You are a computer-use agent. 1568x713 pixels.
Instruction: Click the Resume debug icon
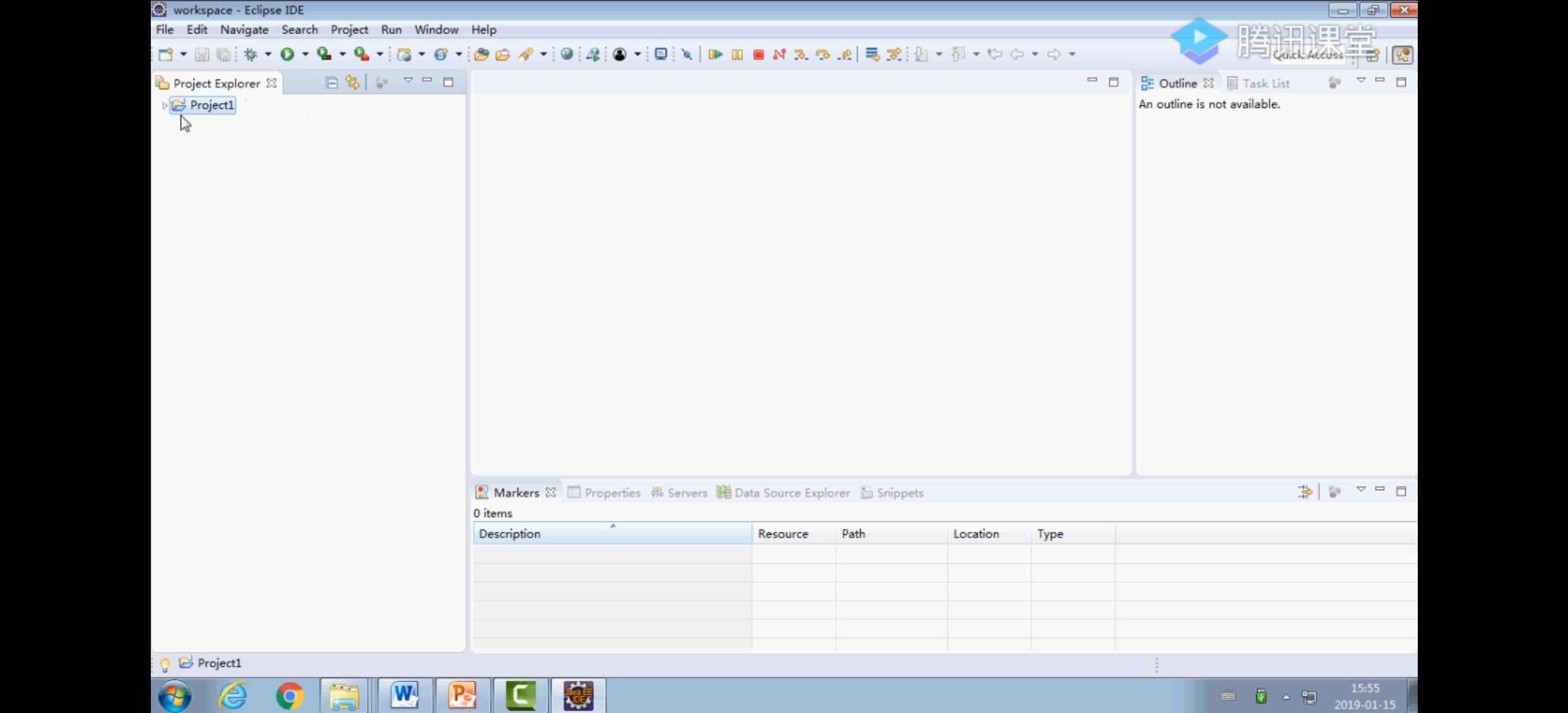tap(715, 54)
